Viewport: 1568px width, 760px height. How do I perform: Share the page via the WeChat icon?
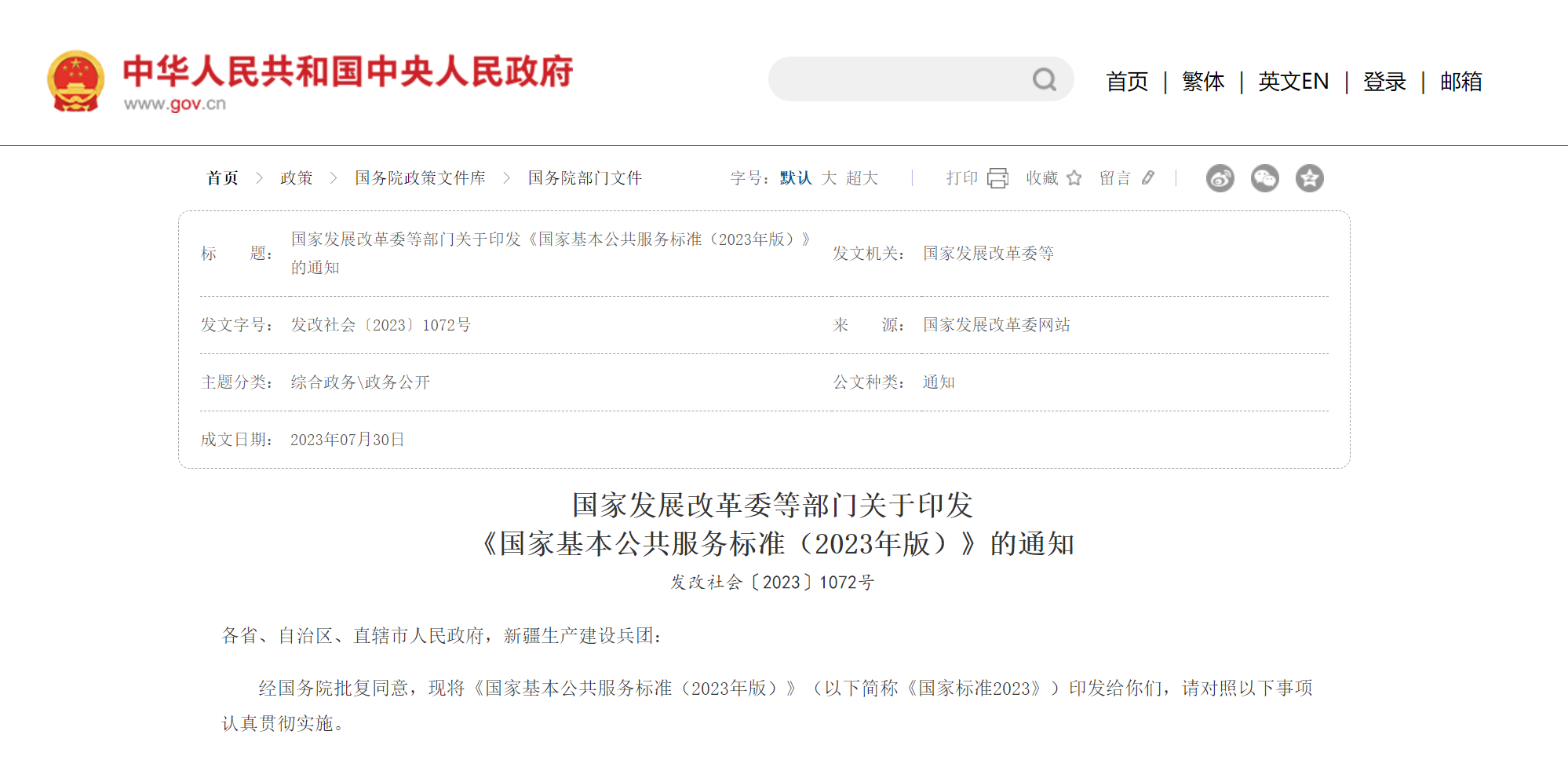1264,178
